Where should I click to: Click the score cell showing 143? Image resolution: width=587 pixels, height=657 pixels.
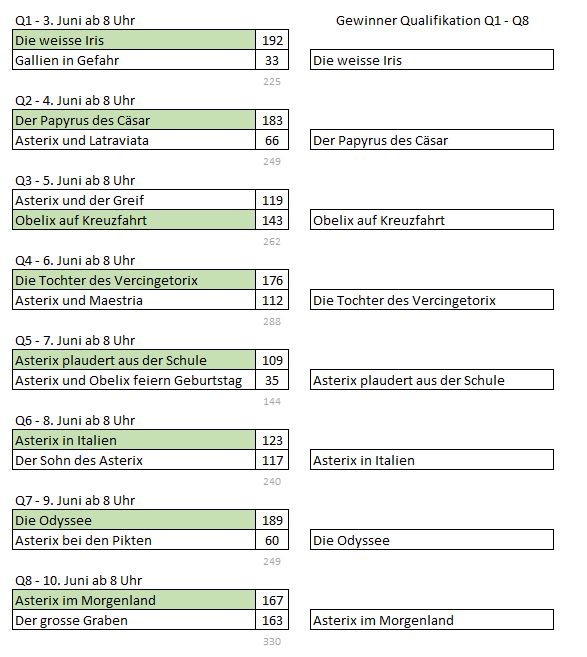[x=272, y=220]
